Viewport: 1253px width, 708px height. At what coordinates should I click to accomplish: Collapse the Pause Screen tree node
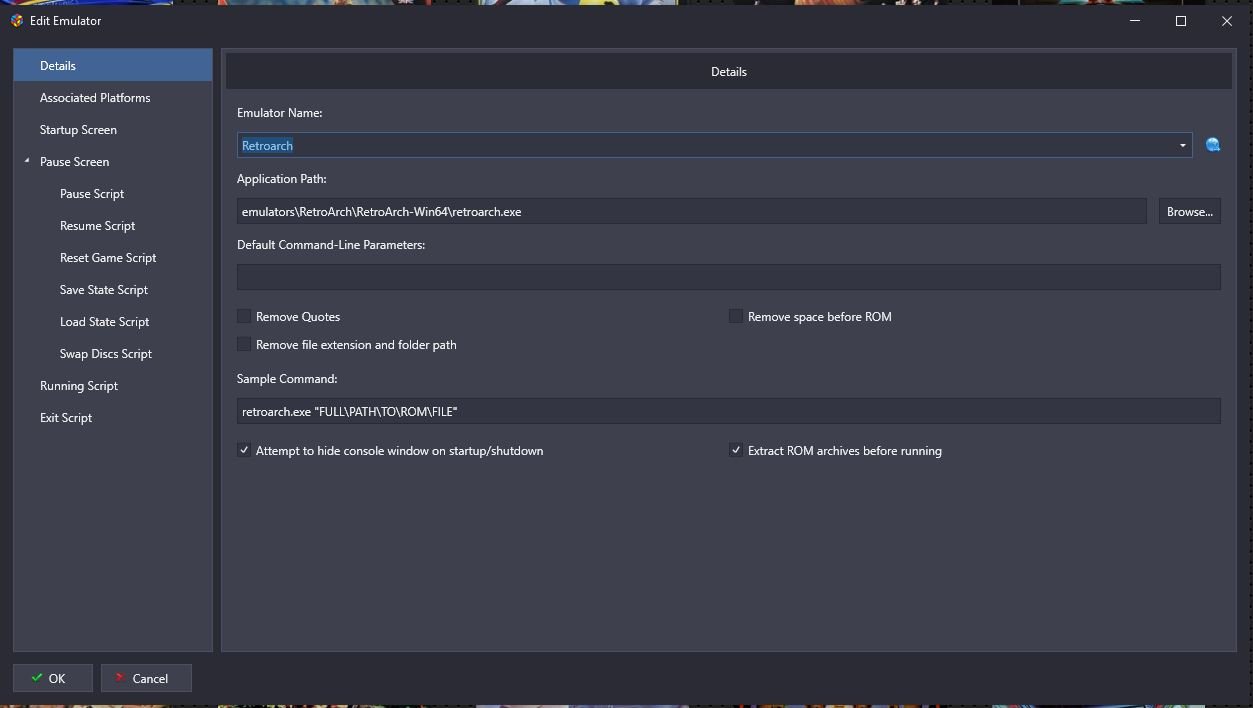coord(27,161)
